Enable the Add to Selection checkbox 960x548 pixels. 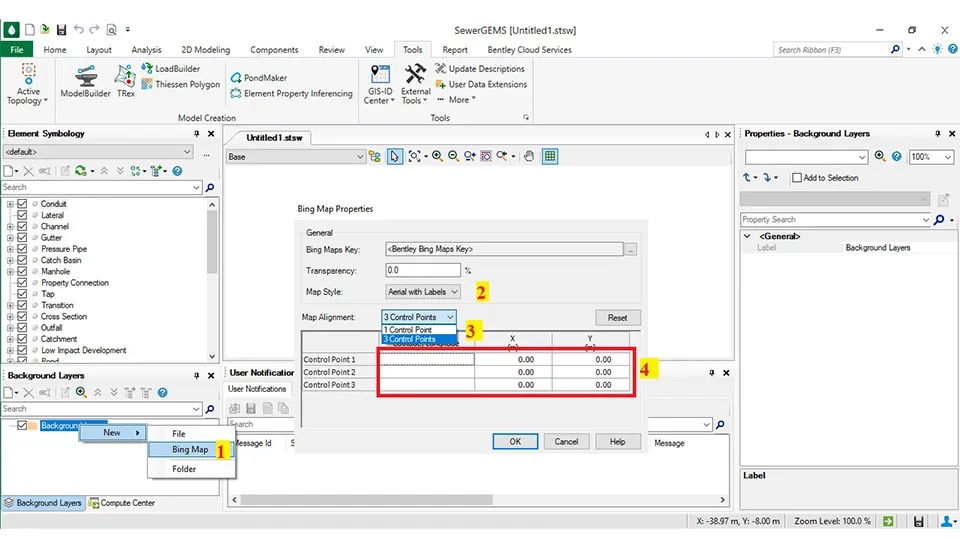click(x=797, y=178)
